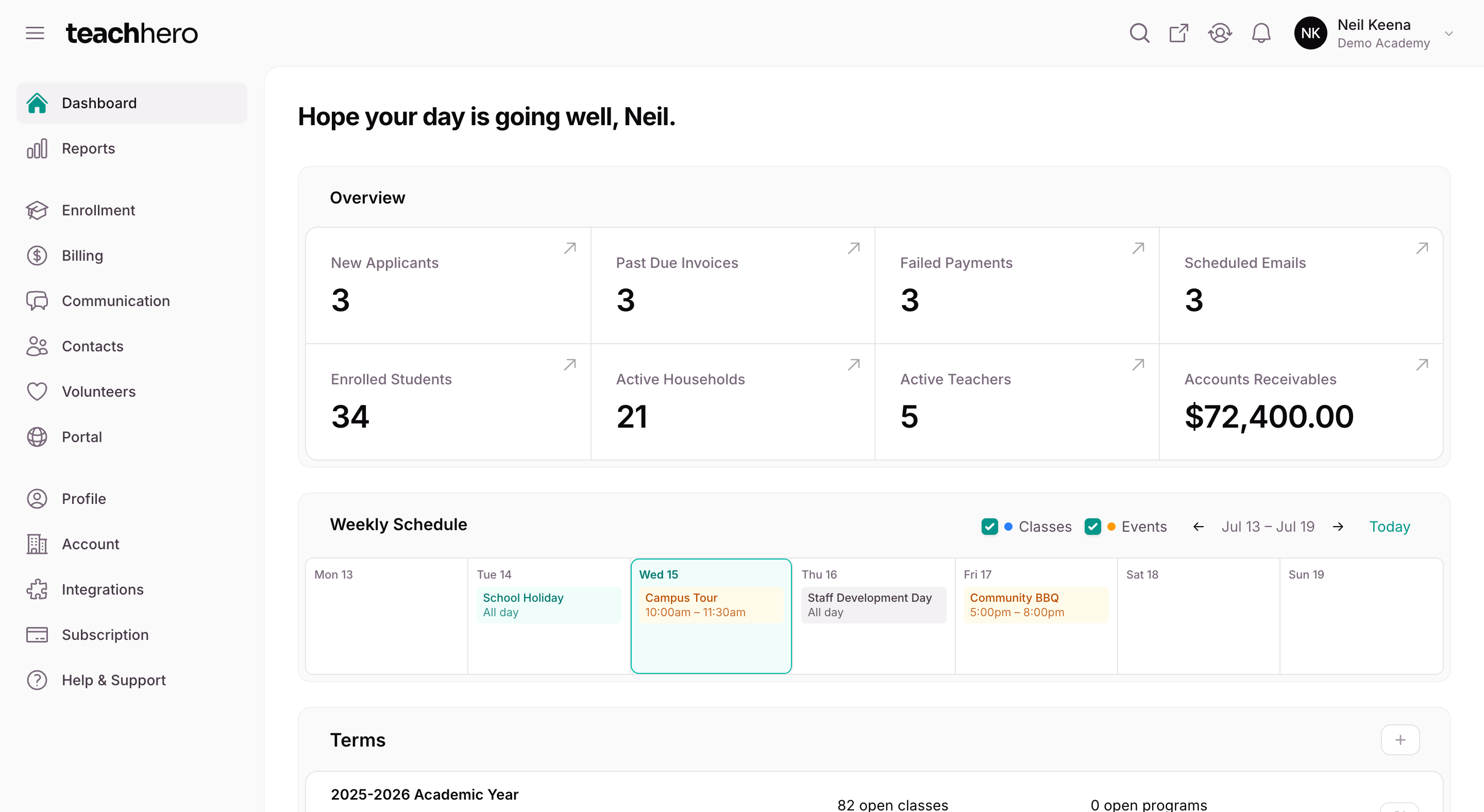
Task: Toggle the hamburger menu icon
Action: [x=35, y=33]
